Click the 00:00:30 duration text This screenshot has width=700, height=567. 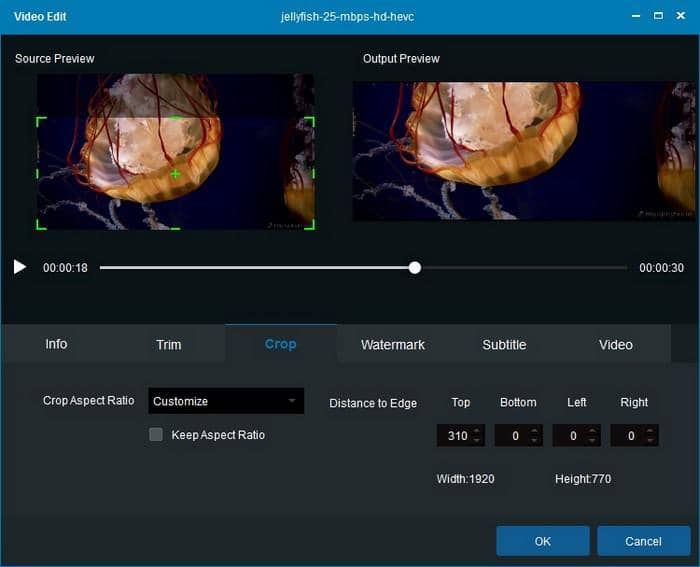pos(661,267)
